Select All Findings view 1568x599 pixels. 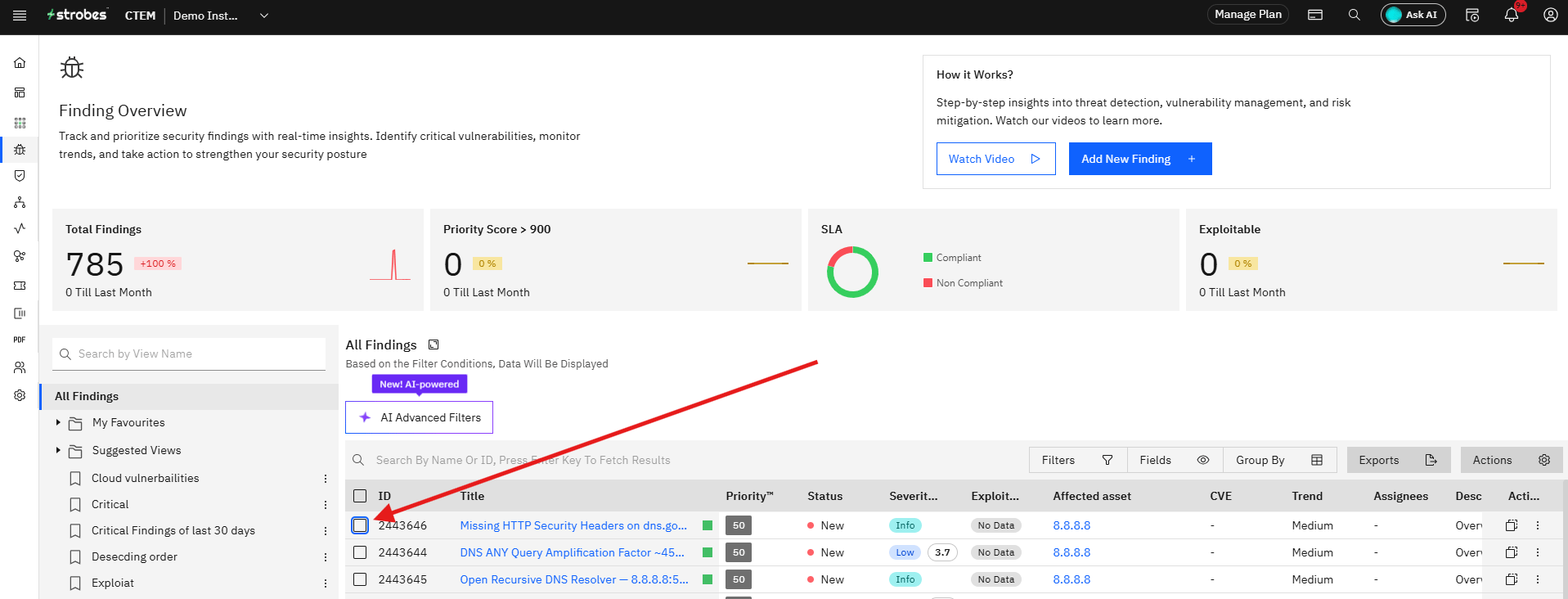tap(189, 396)
